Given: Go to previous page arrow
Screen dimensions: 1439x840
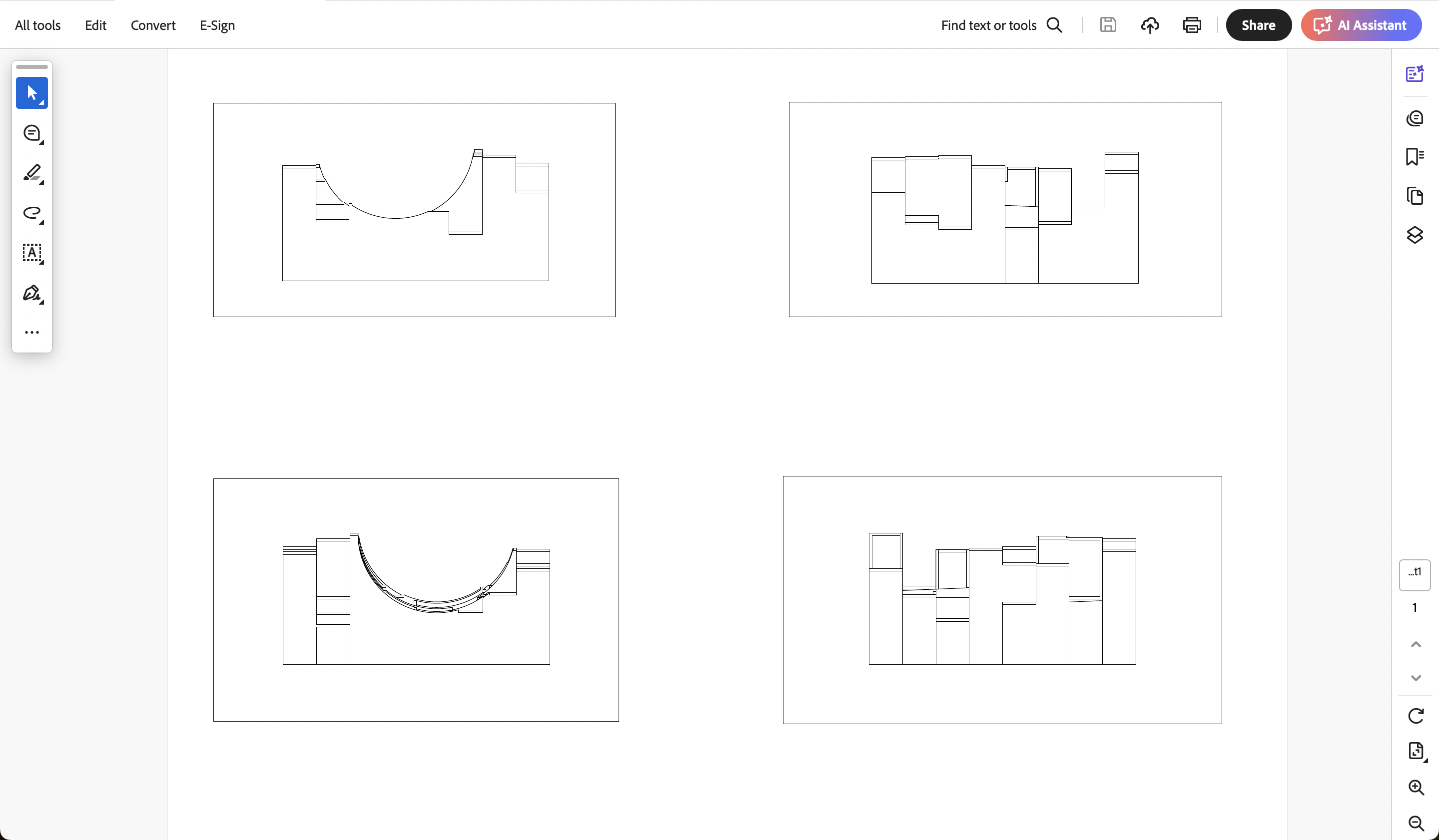Looking at the screenshot, I should click(1416, 644).
